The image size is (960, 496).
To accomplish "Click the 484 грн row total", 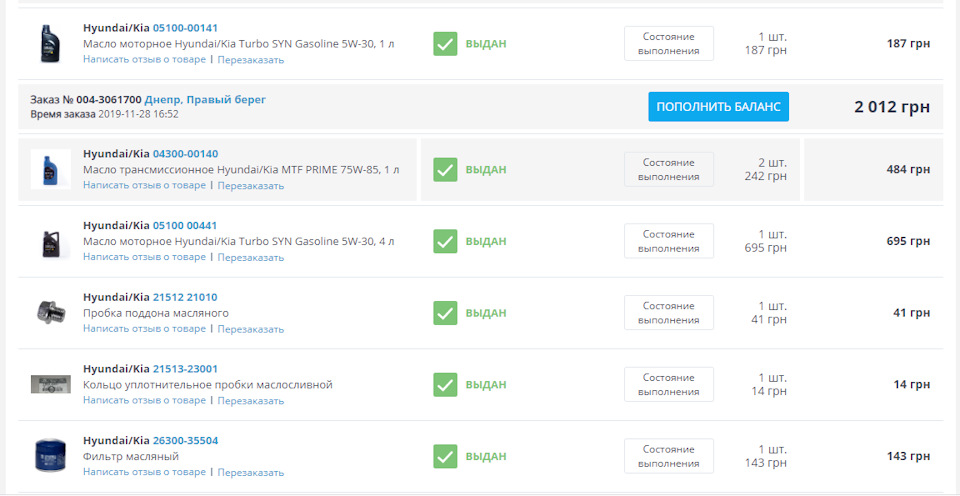I will (x=909, y=170).
